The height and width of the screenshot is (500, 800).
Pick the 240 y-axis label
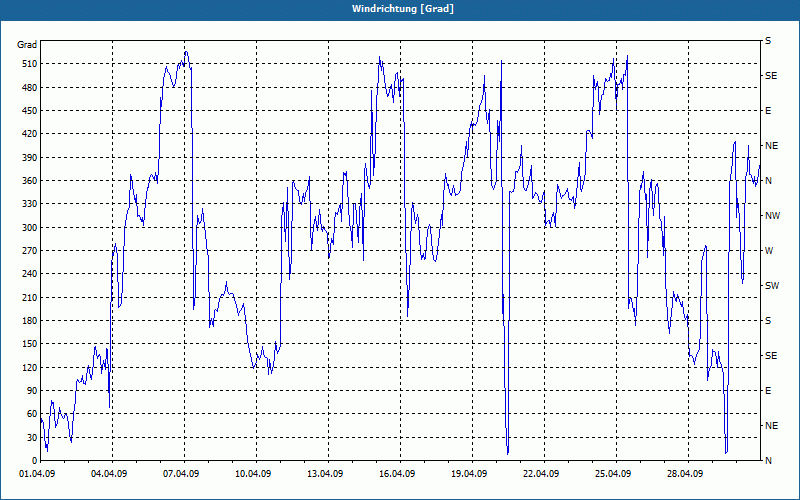(30, 274)
